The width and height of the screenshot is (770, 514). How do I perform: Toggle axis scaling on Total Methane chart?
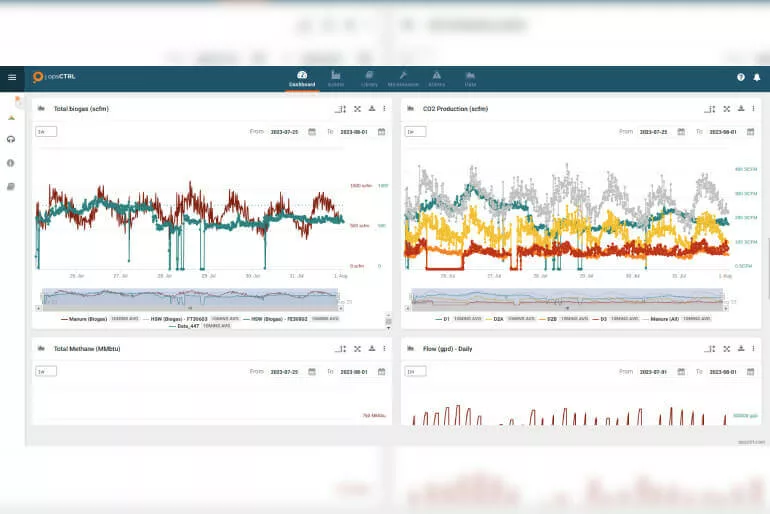[341, 349]
